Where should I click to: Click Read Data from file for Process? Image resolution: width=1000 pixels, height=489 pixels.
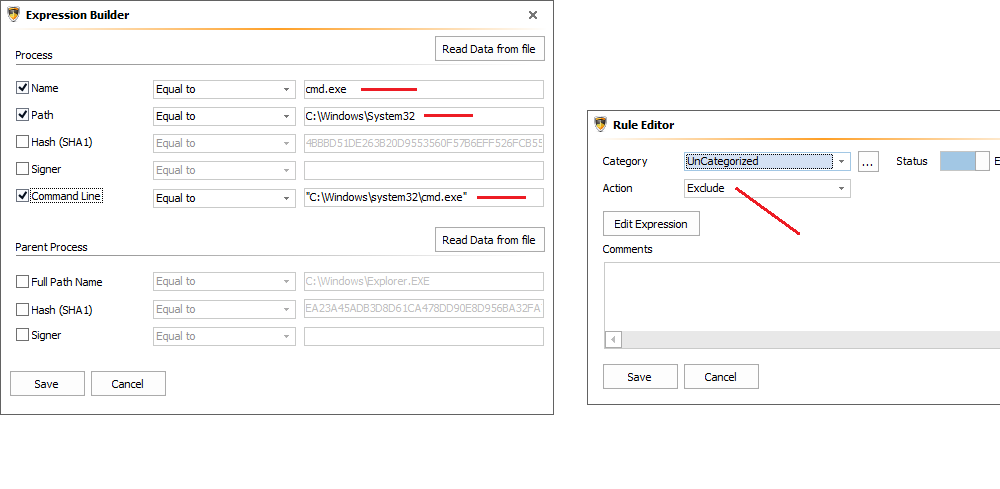[x=490, y=49]
